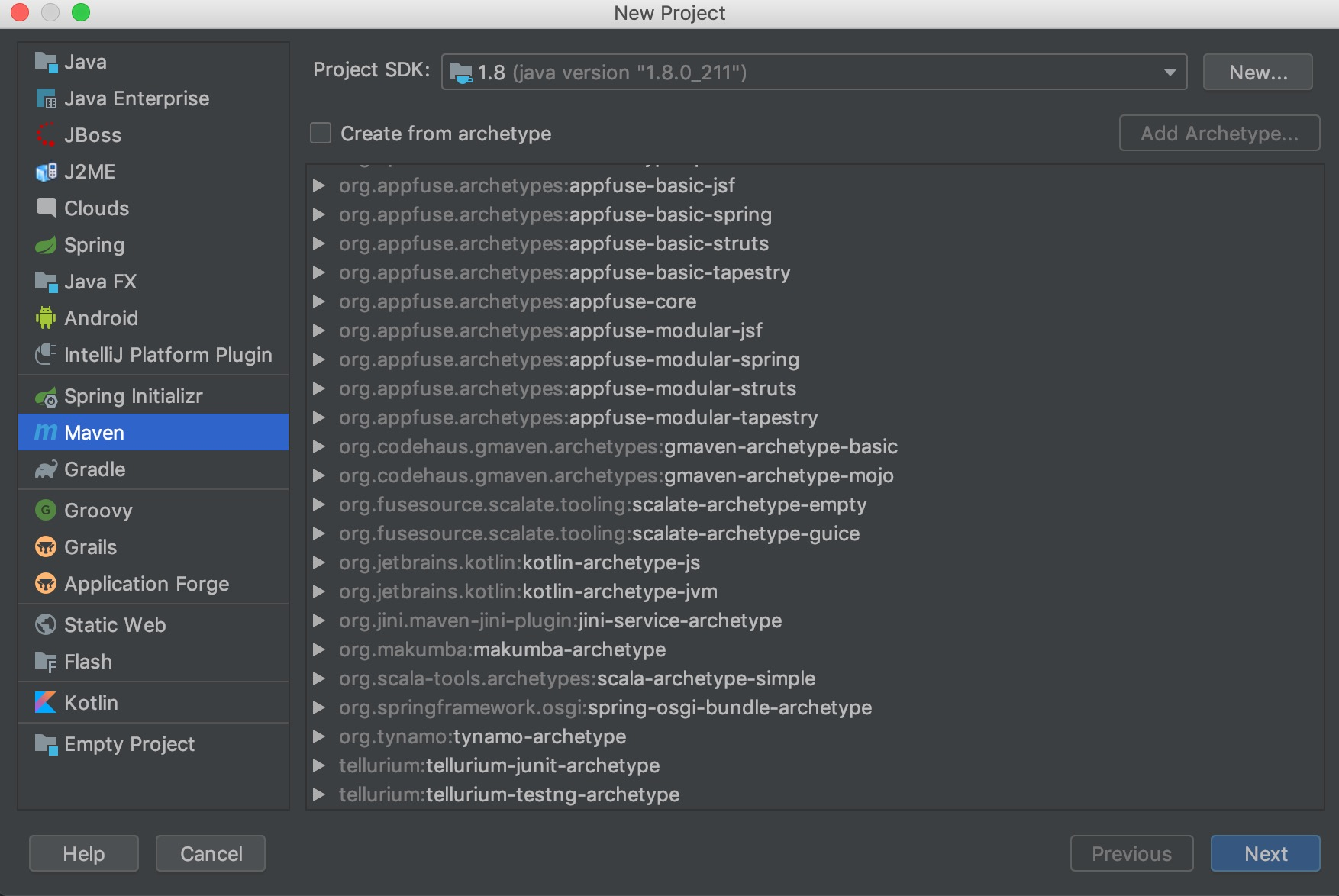This screenshot has height=896, width=1339.
Task: Click the Spring leaf icon in sidebar
Action: tap(46, 245)
